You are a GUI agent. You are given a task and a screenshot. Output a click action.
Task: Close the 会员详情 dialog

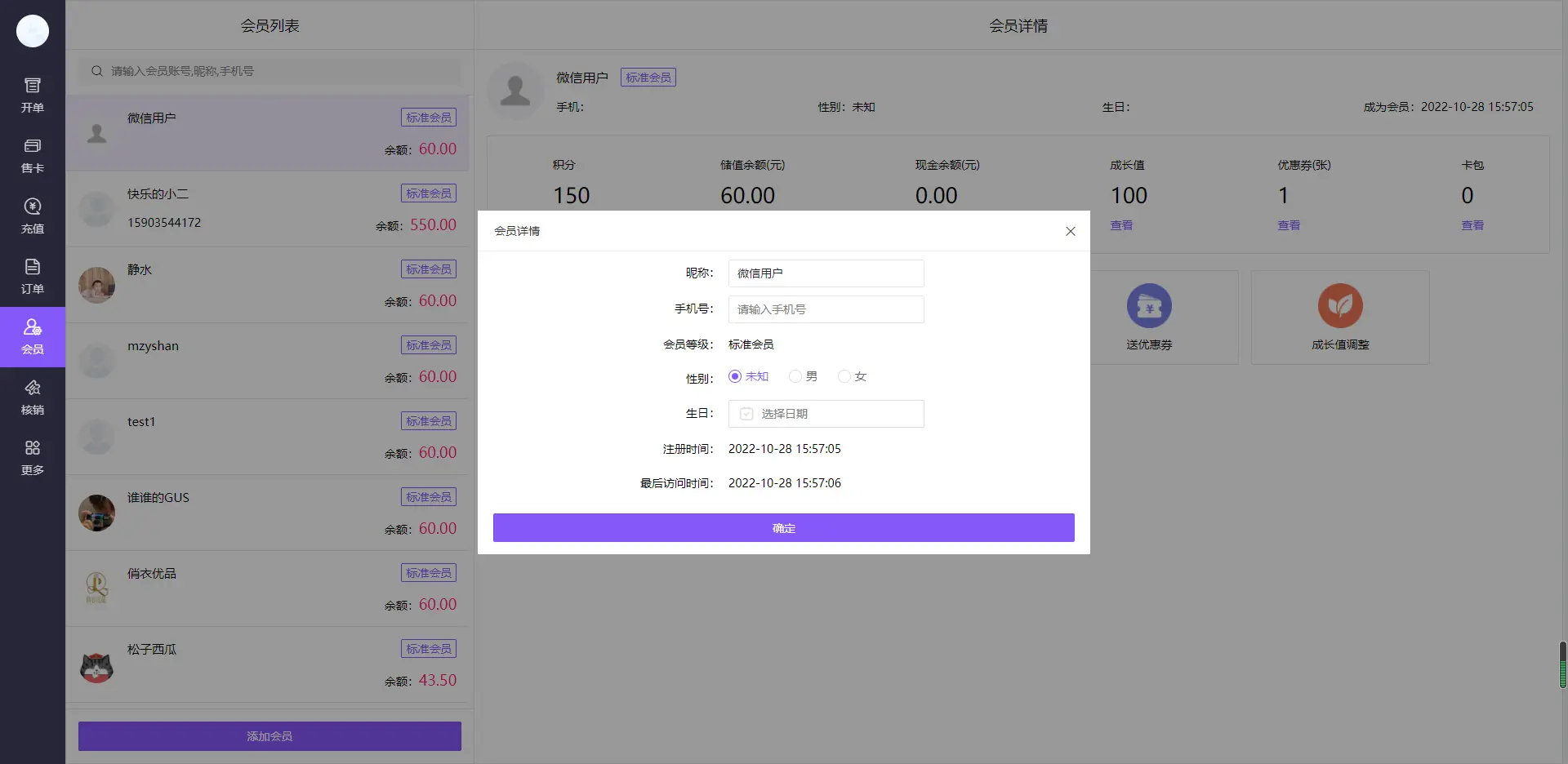click(x=1070, y=231)
